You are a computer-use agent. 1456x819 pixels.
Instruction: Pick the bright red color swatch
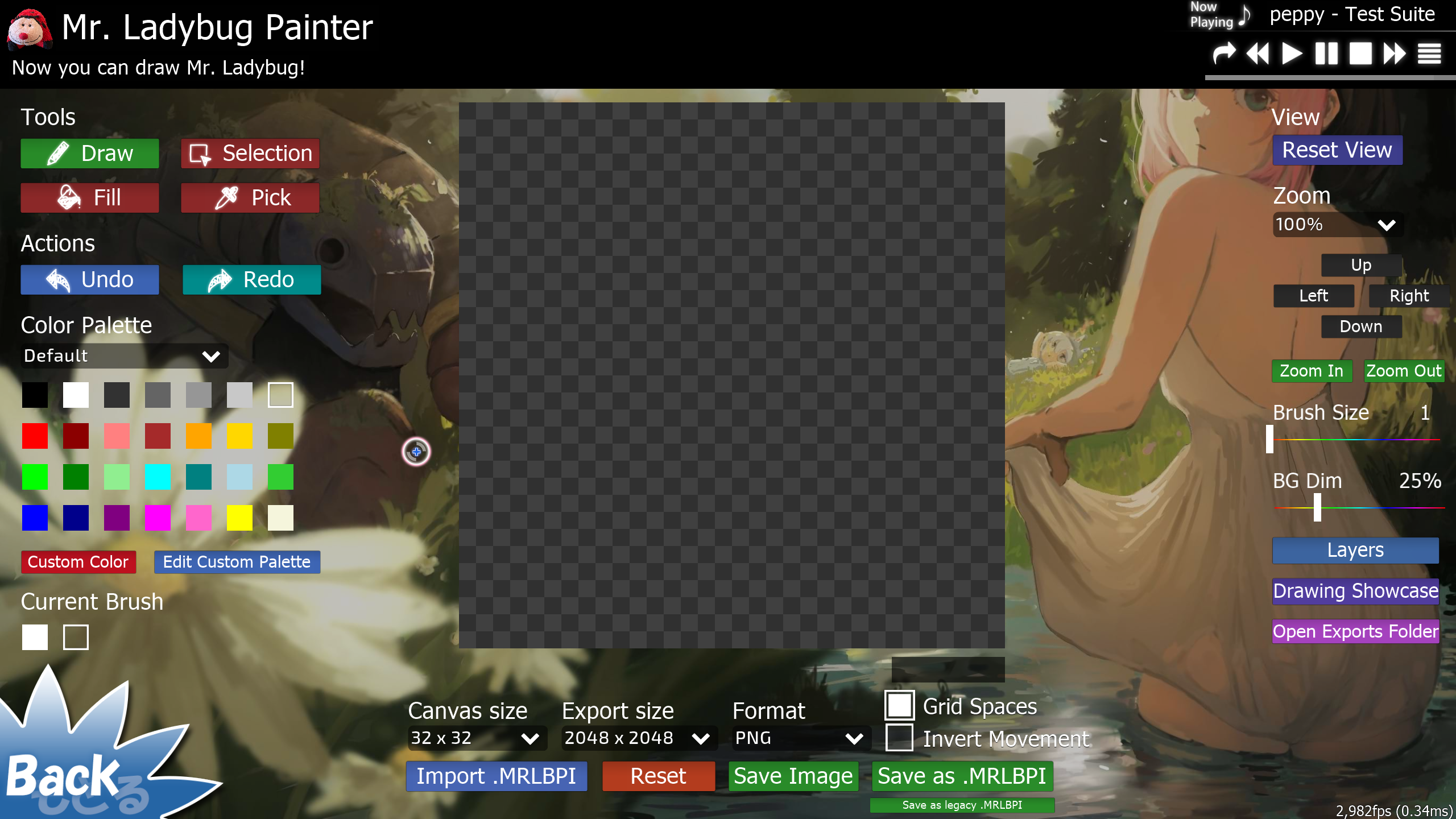35,436
